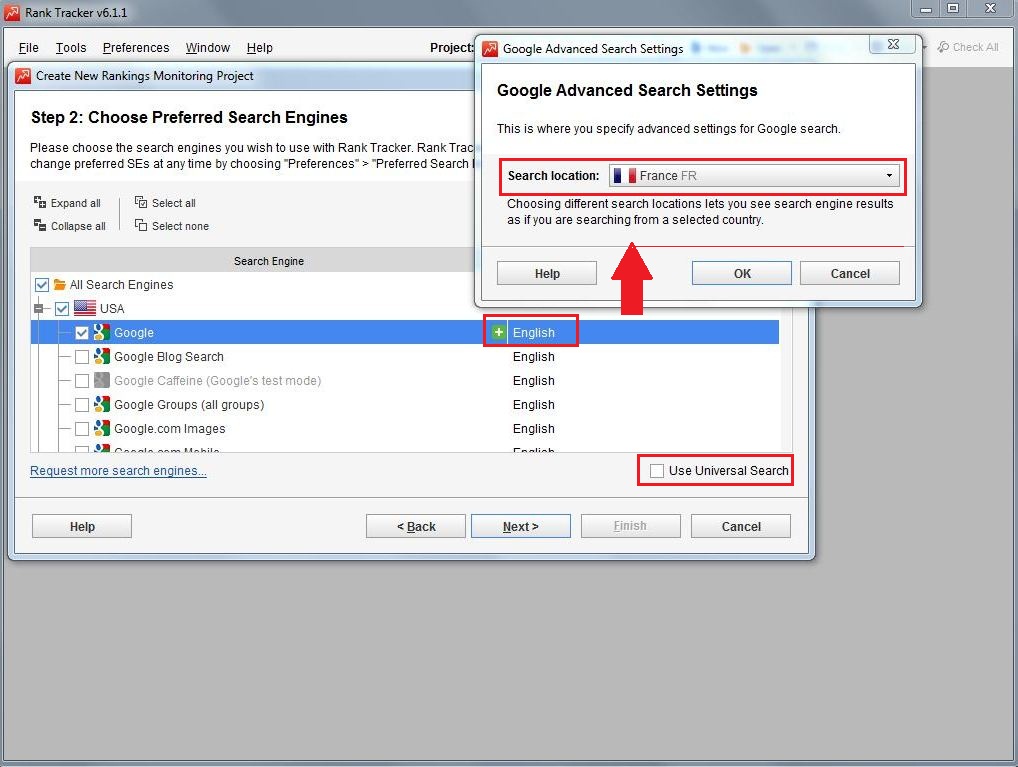Click the USA flag icon
Screen dimensions: 1018x767
(85, 308)
